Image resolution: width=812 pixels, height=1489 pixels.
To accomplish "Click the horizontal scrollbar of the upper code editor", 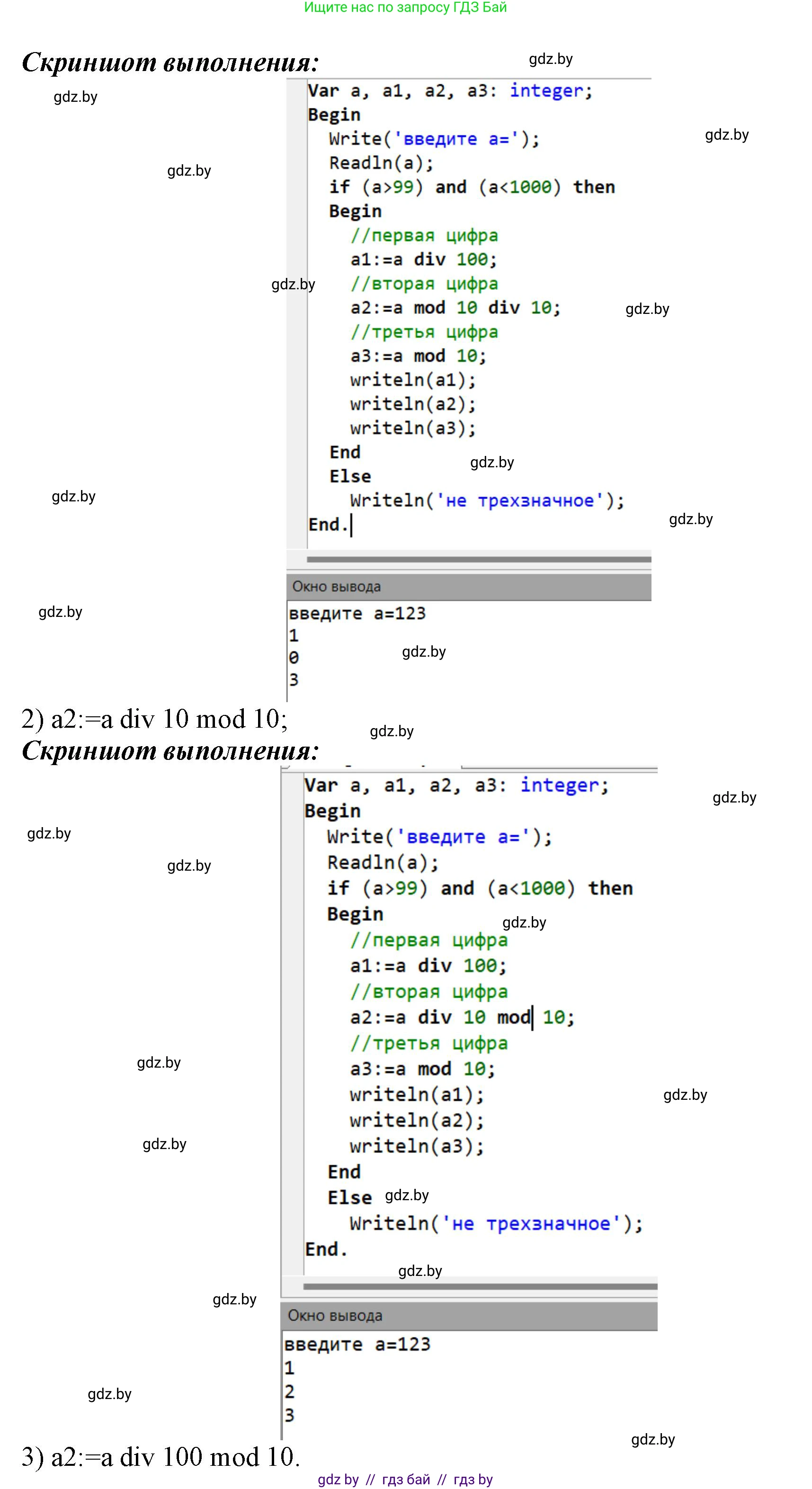I will [x=479, y=559].
